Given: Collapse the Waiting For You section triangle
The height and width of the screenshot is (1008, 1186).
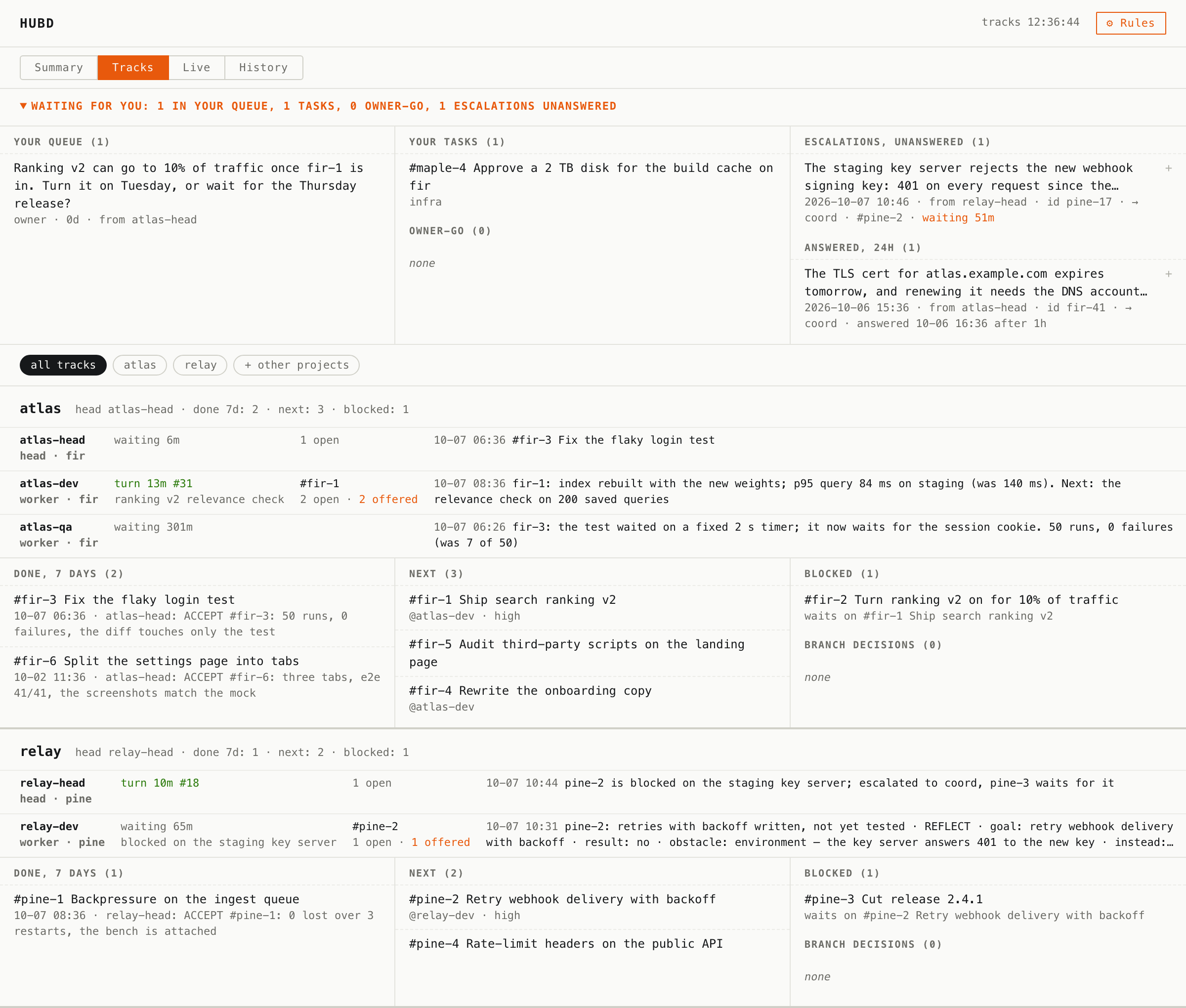Looking at the screenshot, I should tap(23, 106).
